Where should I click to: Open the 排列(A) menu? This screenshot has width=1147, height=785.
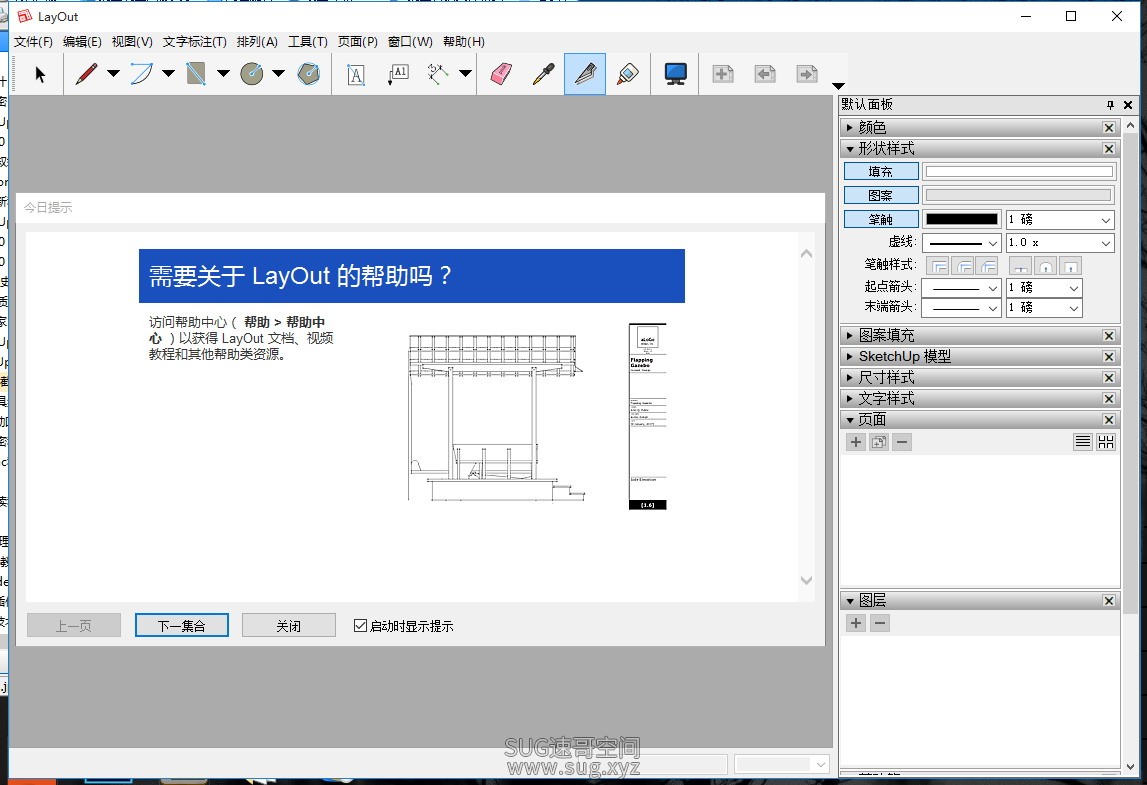257,42
